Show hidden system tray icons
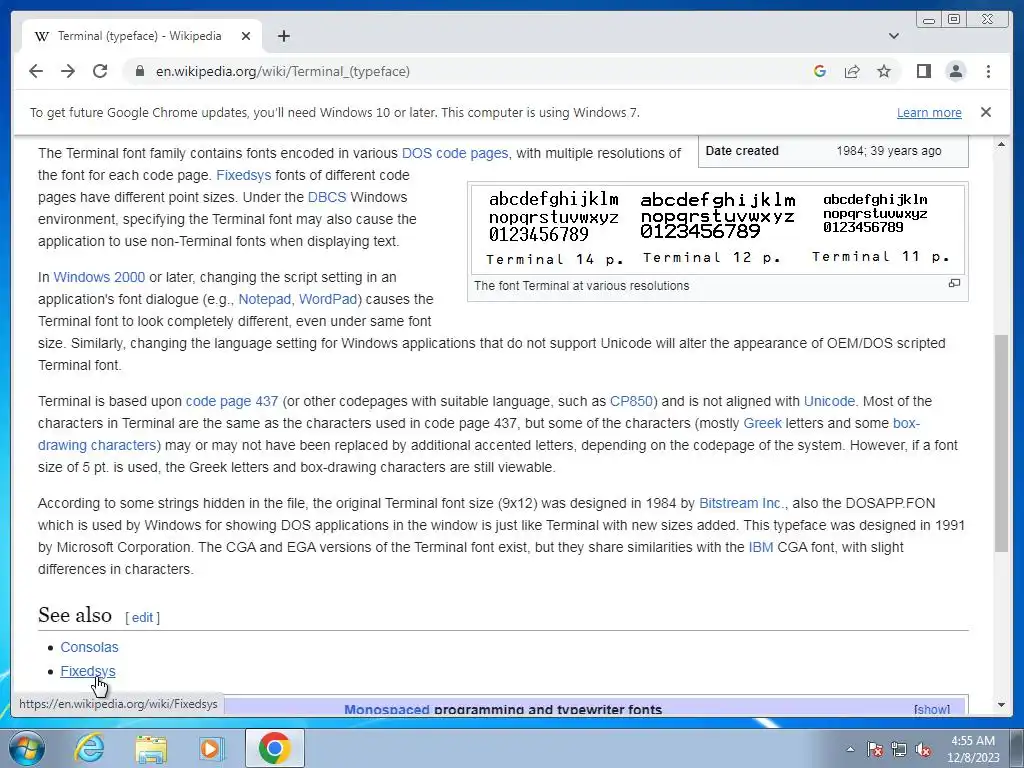This screenshot has height=768, width=1024. [x=850, y=750]
